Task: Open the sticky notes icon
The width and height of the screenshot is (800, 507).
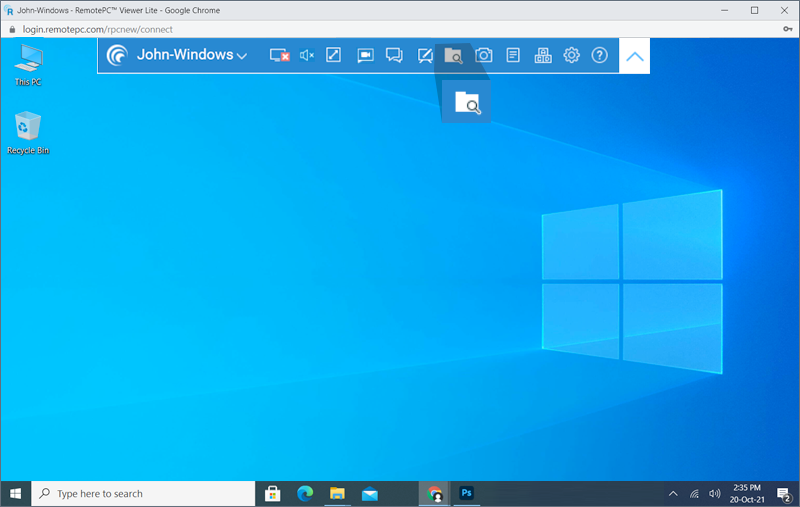Action: tap(512, 55)
